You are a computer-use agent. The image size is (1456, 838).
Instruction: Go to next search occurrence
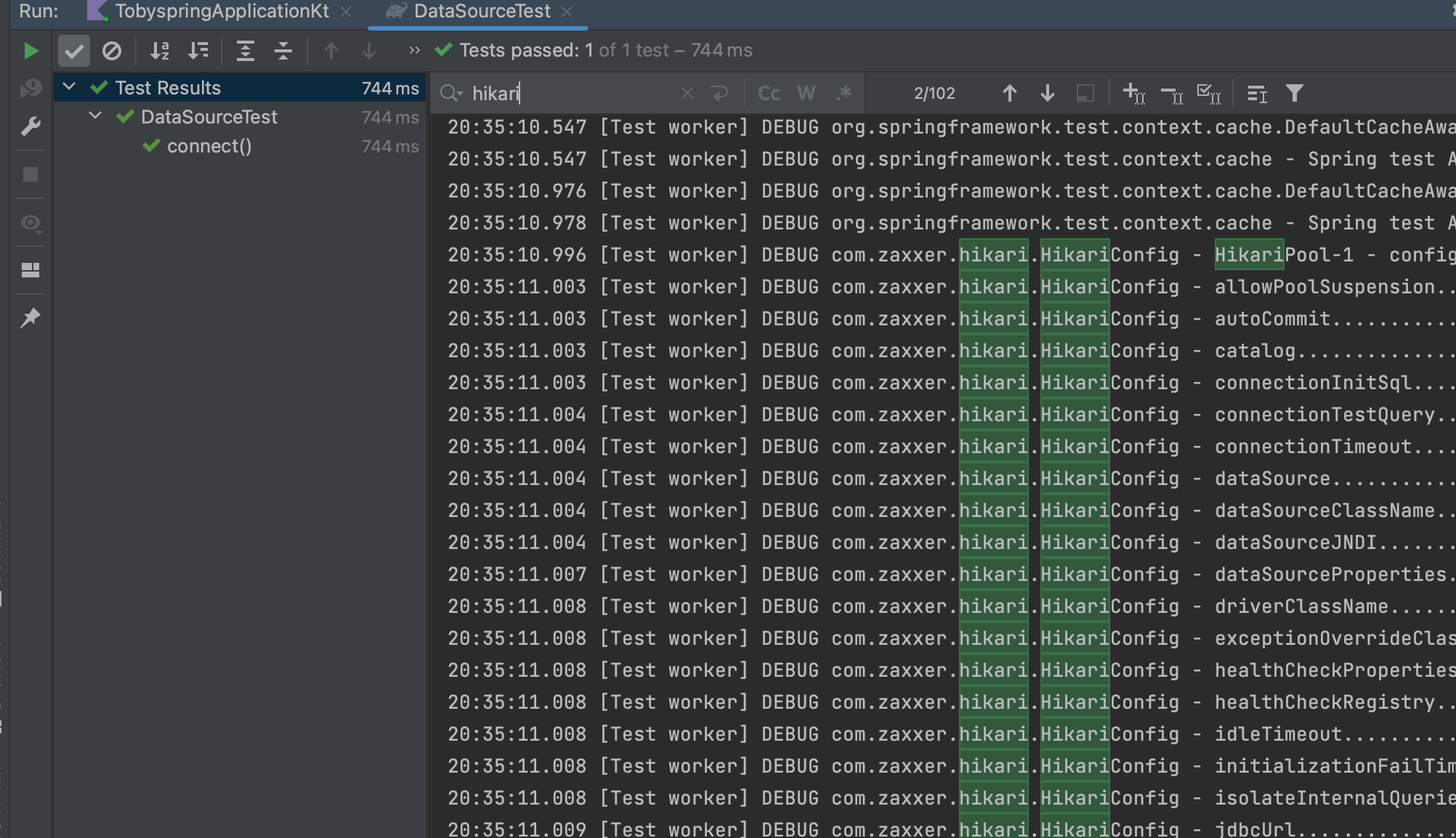coord(1047,93)
